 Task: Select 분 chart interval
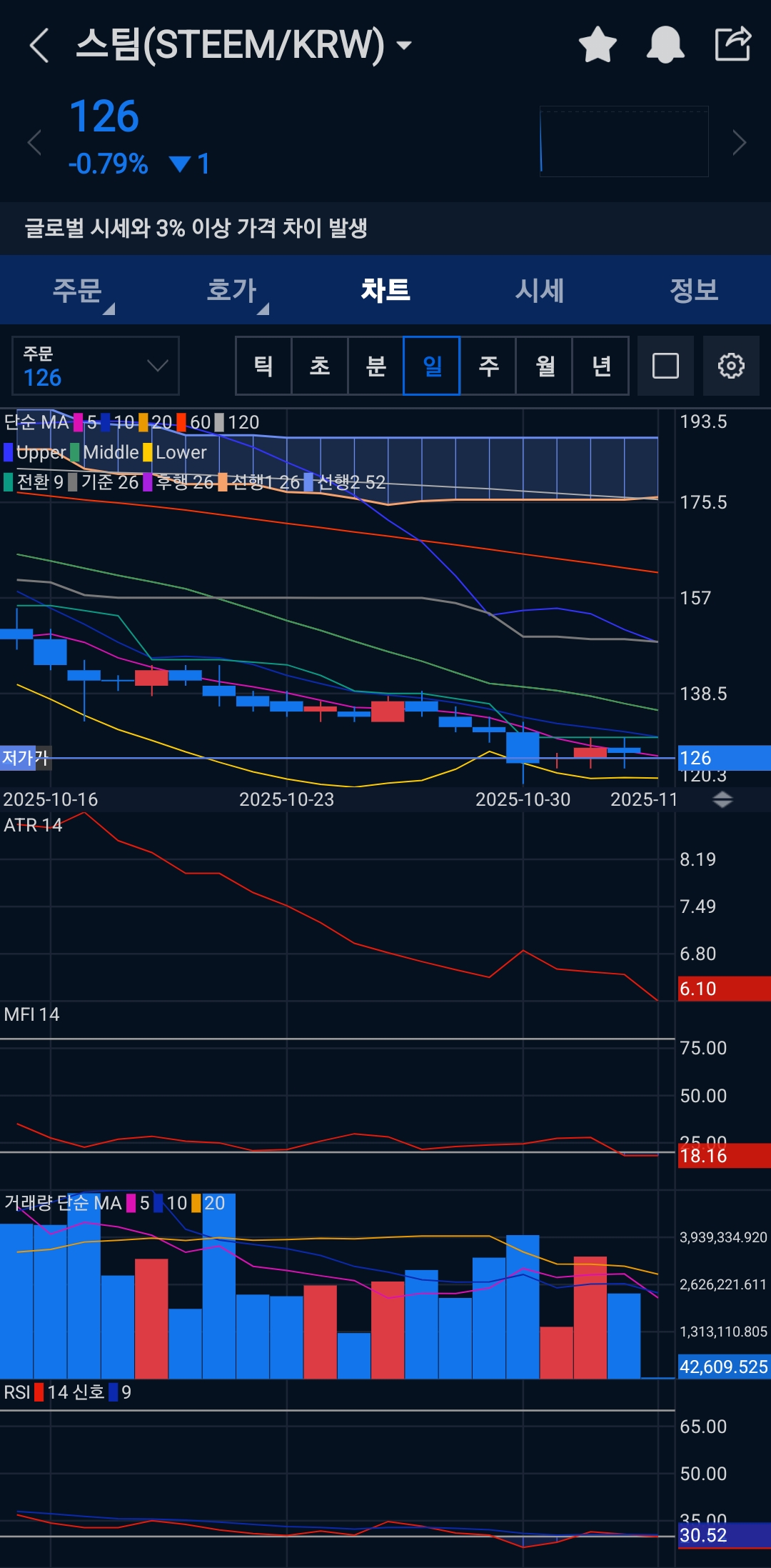click(x=376, y=366)
